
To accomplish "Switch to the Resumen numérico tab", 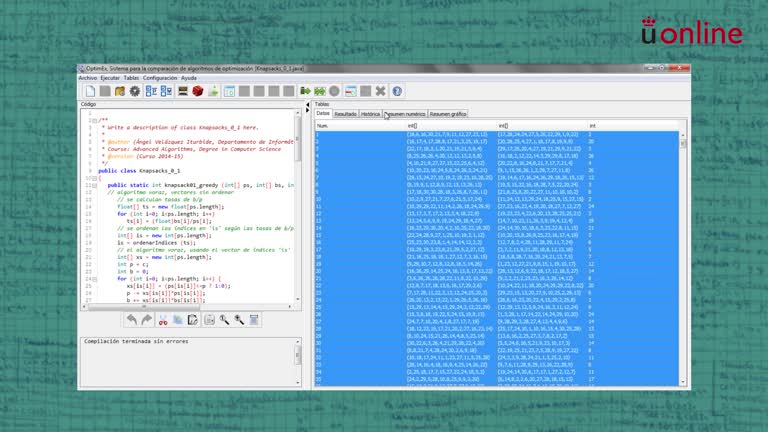I will (405, 114).
